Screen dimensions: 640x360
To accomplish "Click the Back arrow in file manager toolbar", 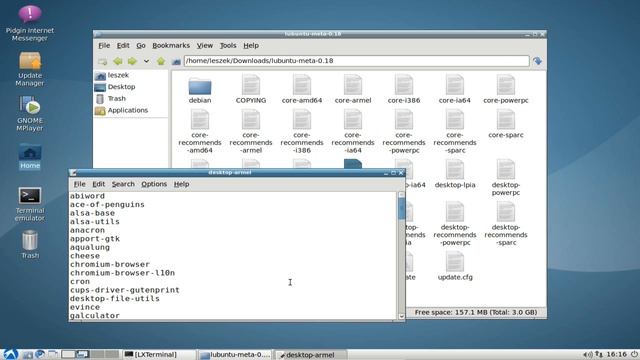I will (x=118, y=61).
